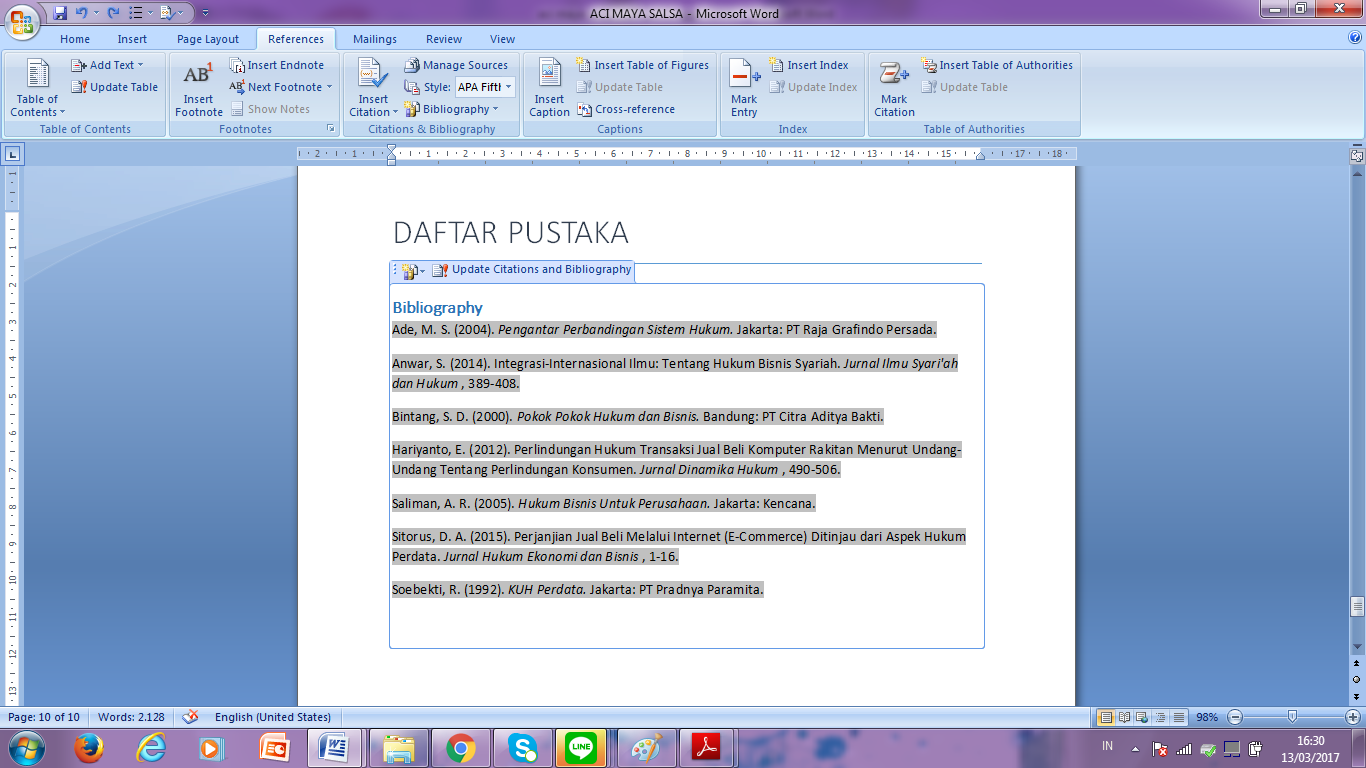Click Update Table in Table of Contents group
The height and width of the screenshot is (768, 1366).
(114, 87)
